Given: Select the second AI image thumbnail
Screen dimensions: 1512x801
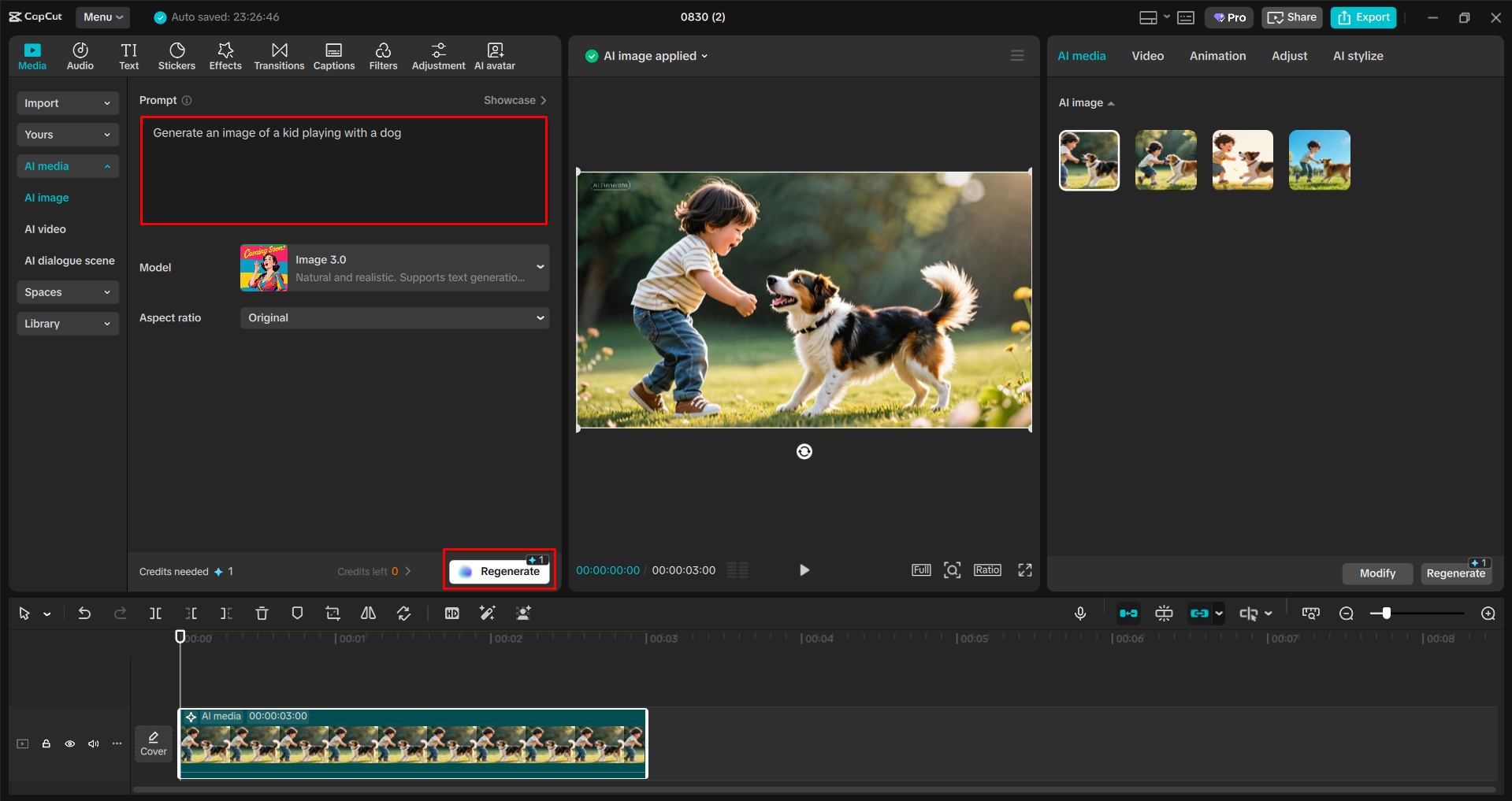Looking at the screenshot, I should point(1165,160).
